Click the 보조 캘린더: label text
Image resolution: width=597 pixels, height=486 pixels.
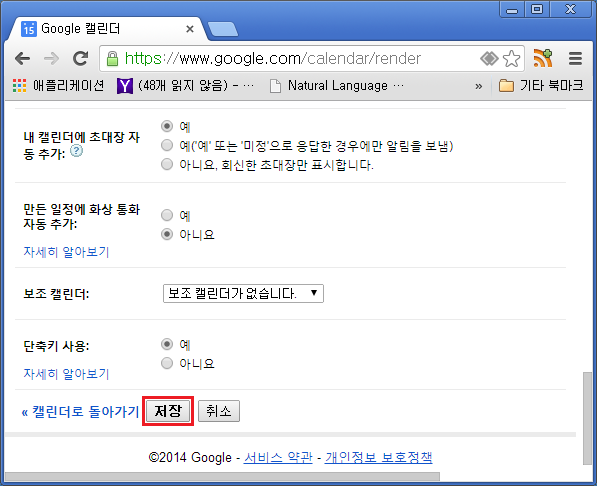tap(56, 294)
